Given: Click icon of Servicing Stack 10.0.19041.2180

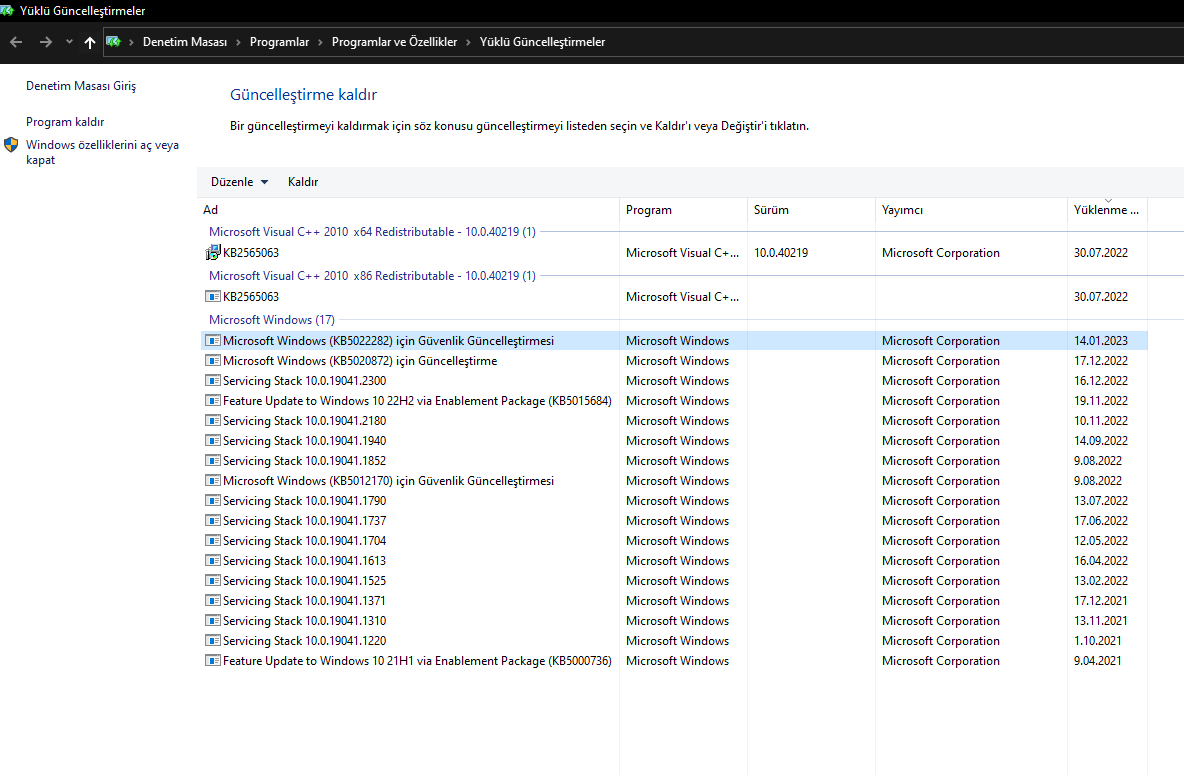Looking at the screenshot, I should coord(213,421).
